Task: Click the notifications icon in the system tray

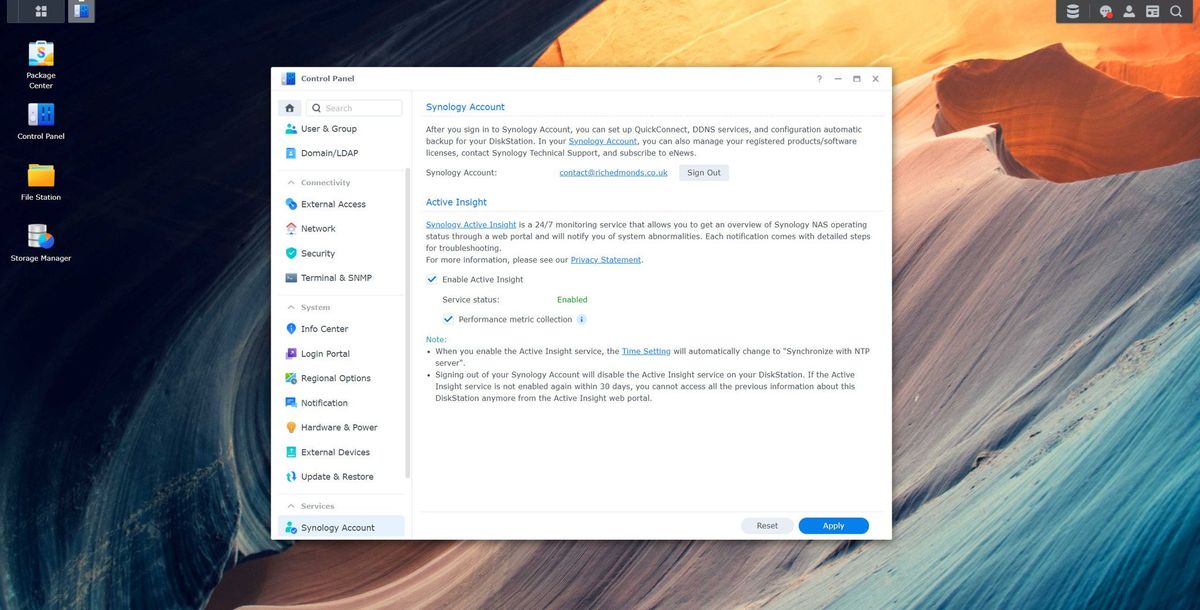Action: [x=1105, y=11]
